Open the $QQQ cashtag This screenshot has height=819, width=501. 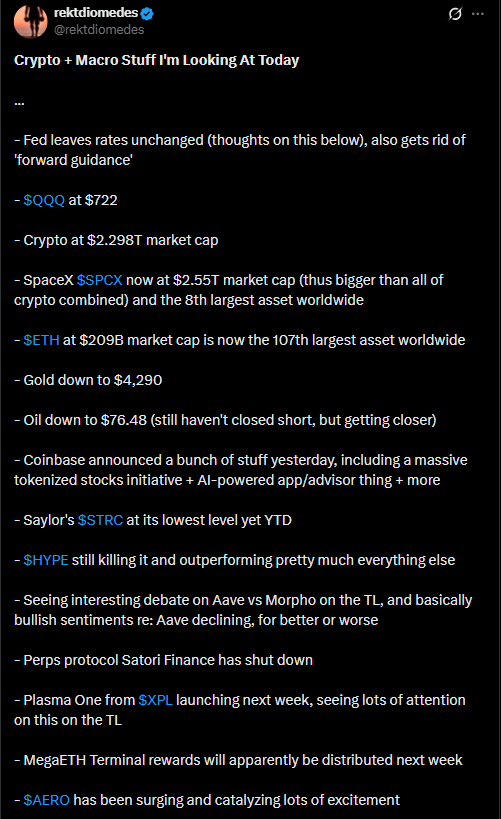(x=44, y=200)
